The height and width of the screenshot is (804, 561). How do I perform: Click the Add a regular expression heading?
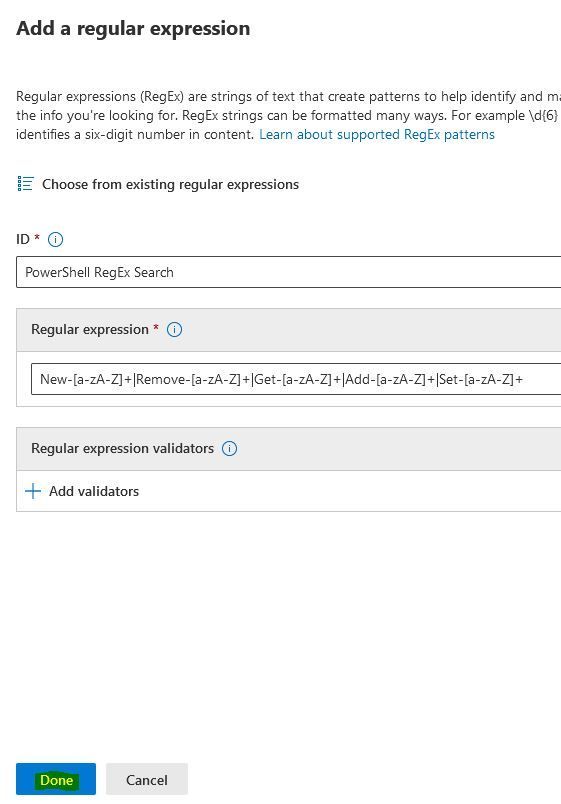pos(133,28)
